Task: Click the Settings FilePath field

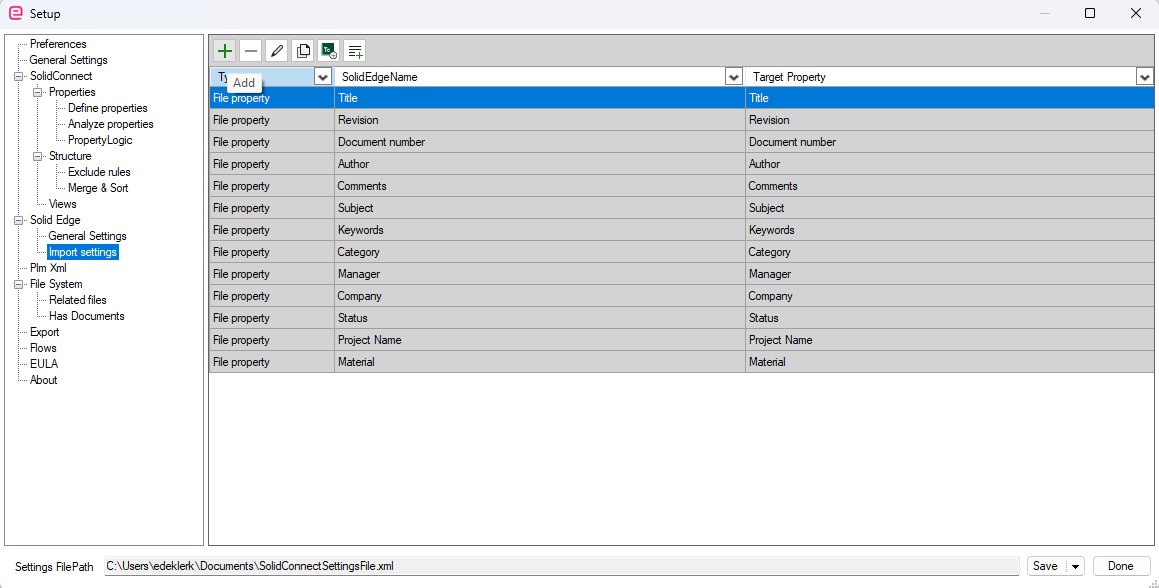Action: [561, 567]
